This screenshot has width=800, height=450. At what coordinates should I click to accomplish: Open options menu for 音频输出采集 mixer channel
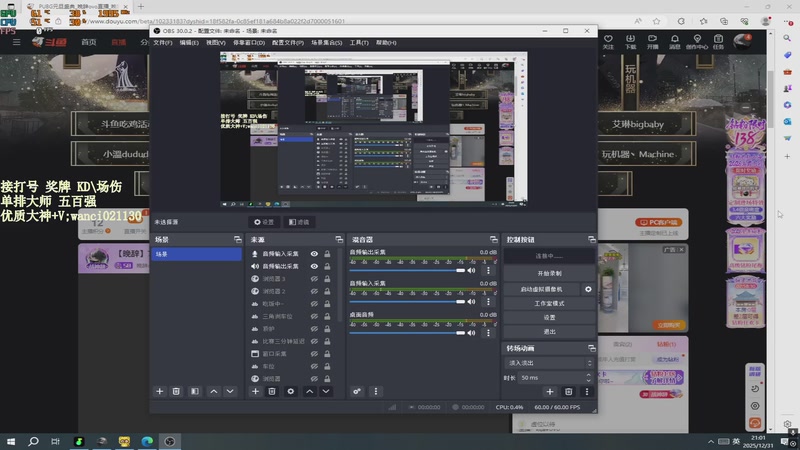coord(488,270)
